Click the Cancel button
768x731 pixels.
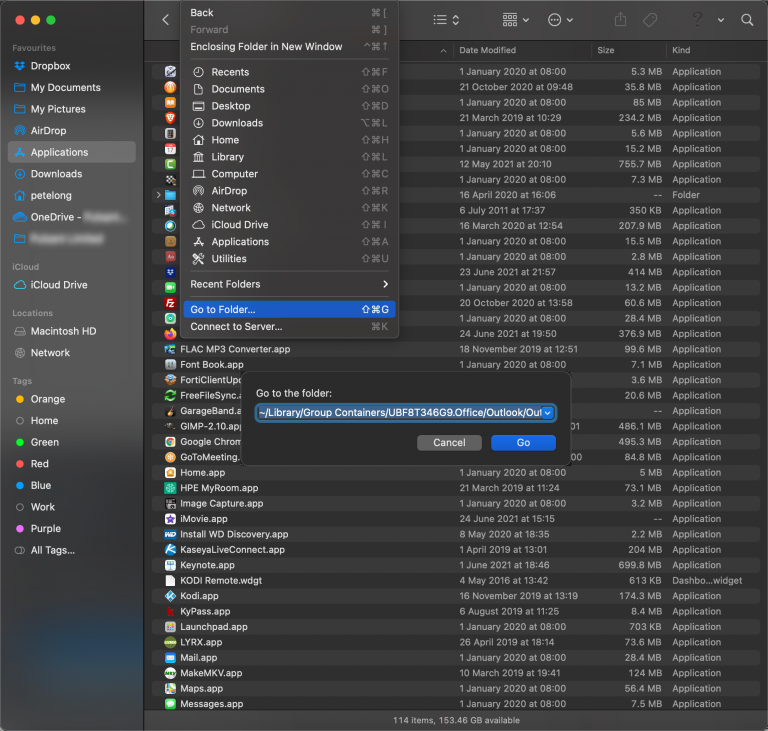pos(449,442)
